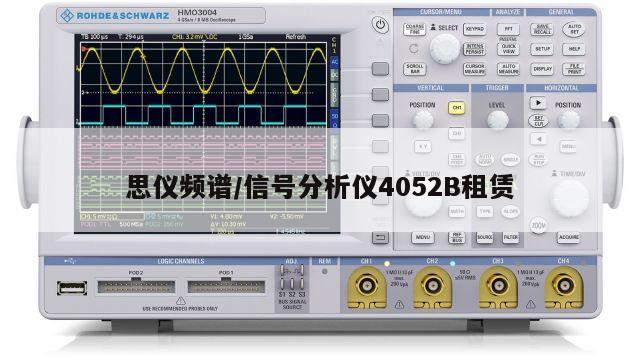Select AC coupling in the on-screen menu
This screenshot has height=360, width=640.
(335, 62)
